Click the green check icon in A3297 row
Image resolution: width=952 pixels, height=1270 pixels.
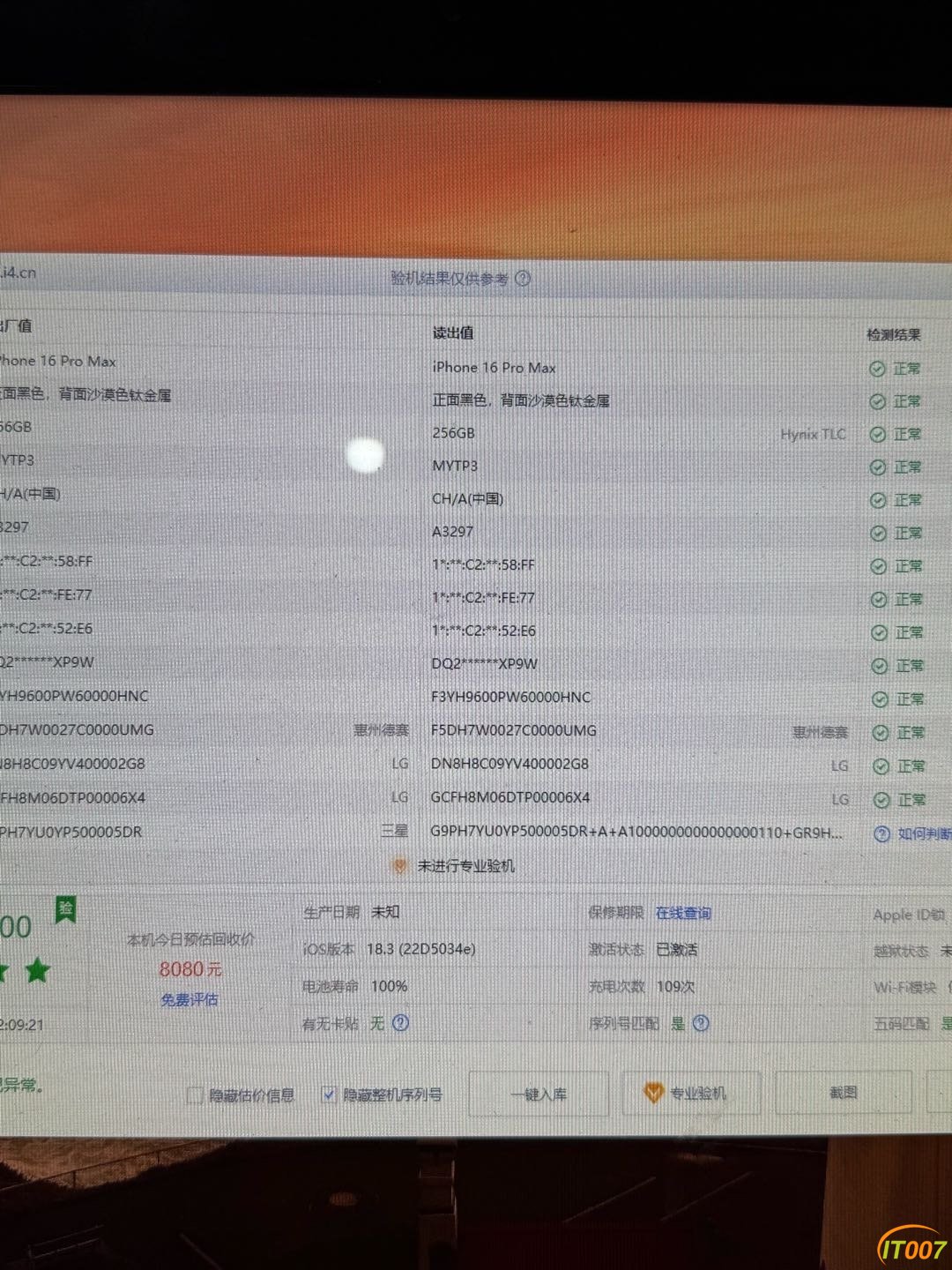(878, 534)
